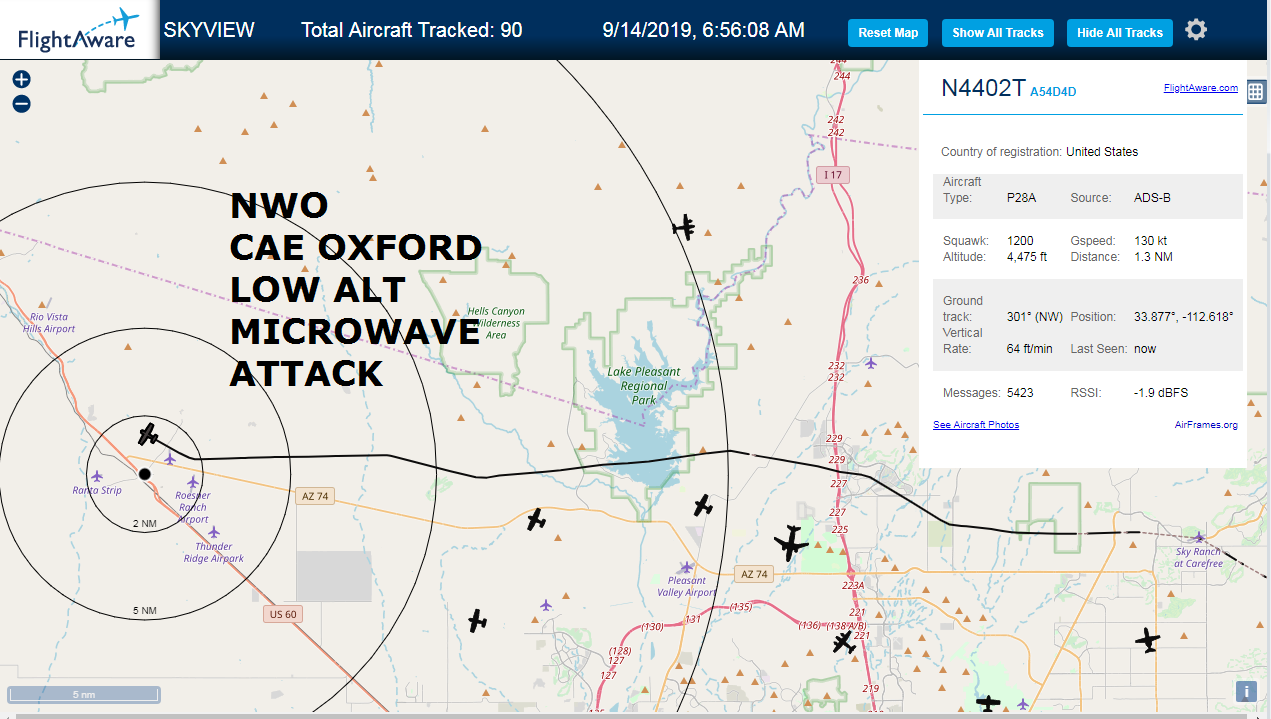Click the distance value 1.3 NM
Image resolution: width=1271 pixels, height=719 pixels.
1153,257
